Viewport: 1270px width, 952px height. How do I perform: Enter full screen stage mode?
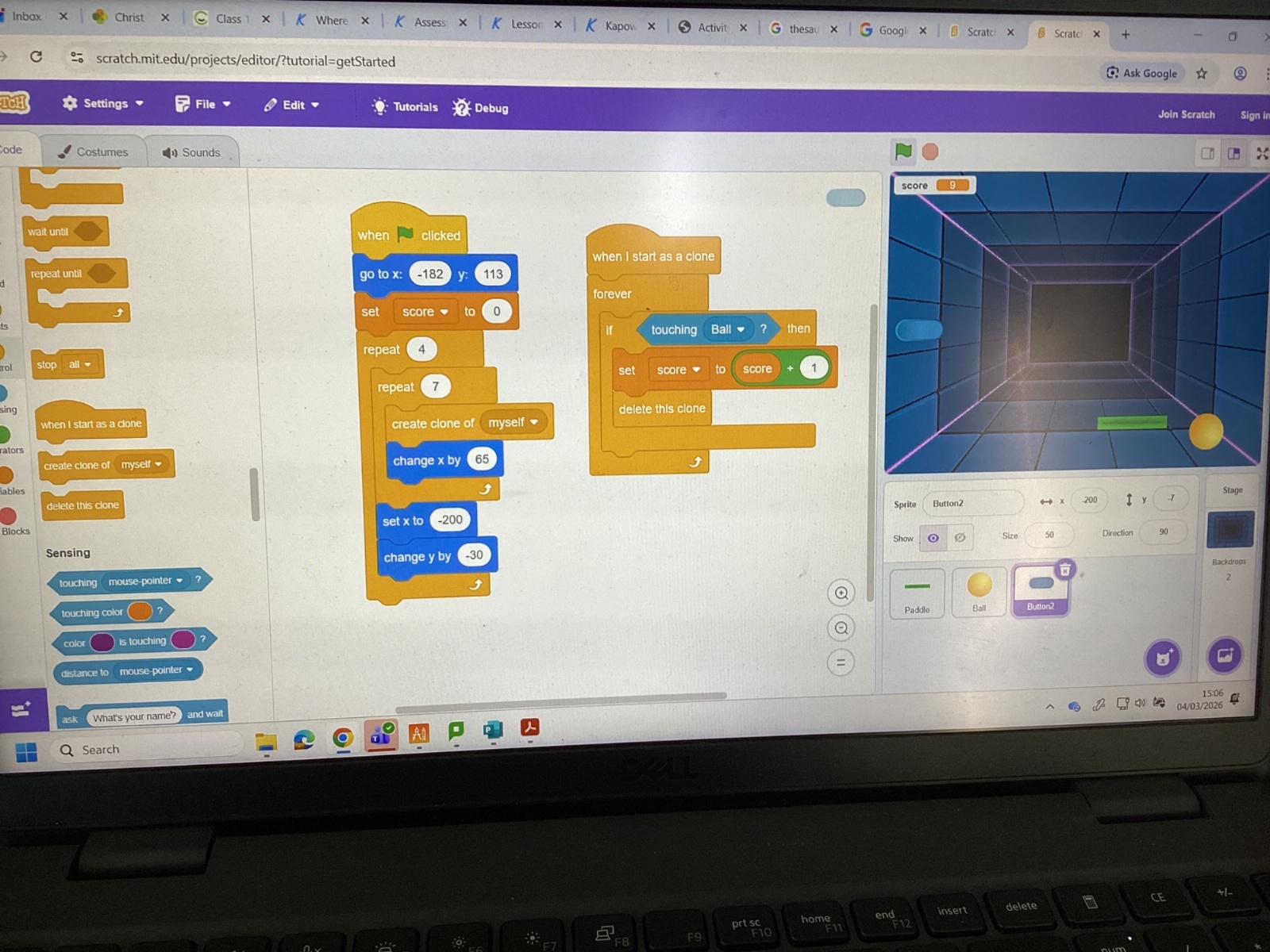click(x=1261, y=154)
